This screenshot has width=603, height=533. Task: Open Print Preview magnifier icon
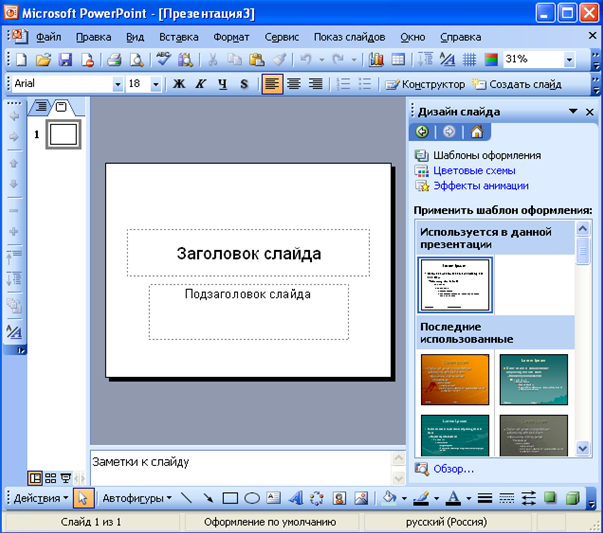point(136,60)
